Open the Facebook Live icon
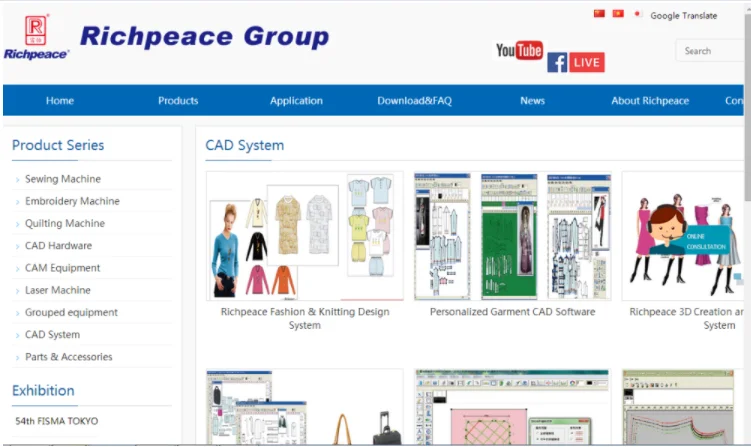Image resolution: width=751 pixels, height=447 pixels. [x=576, y=62]
